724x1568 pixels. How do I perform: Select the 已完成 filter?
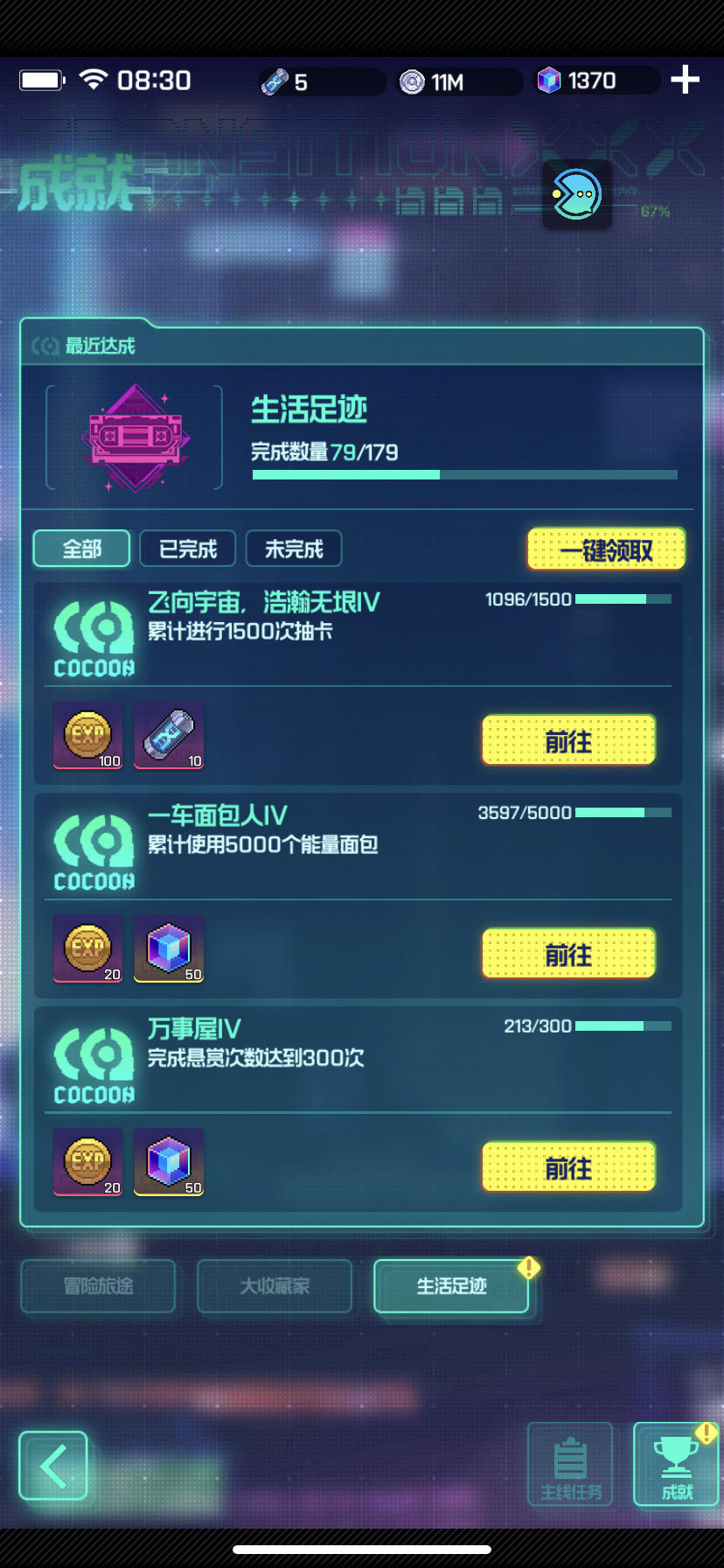pos(188,549)
